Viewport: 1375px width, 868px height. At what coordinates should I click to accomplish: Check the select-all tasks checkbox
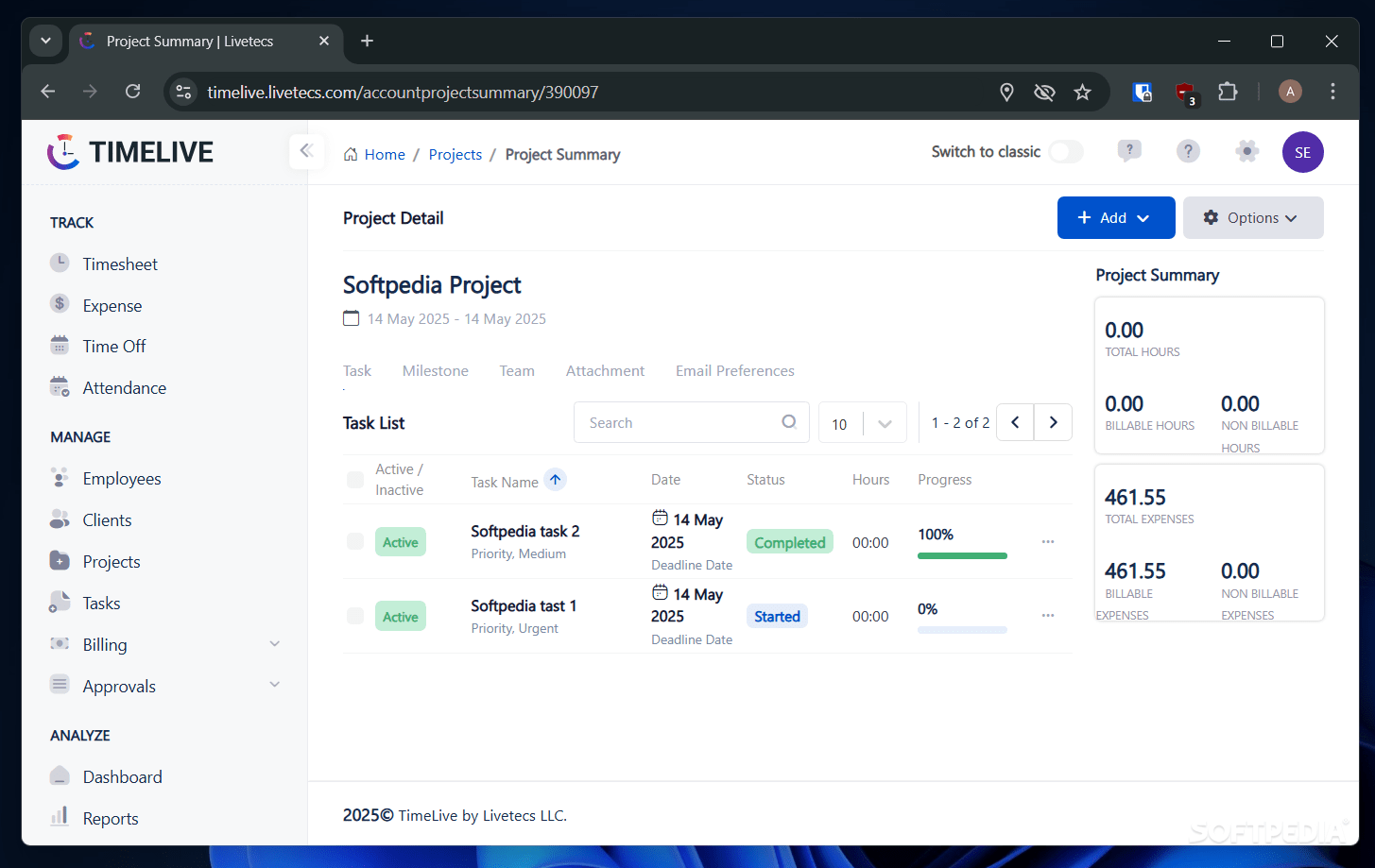pyautogui.click(x=355, y=480)
